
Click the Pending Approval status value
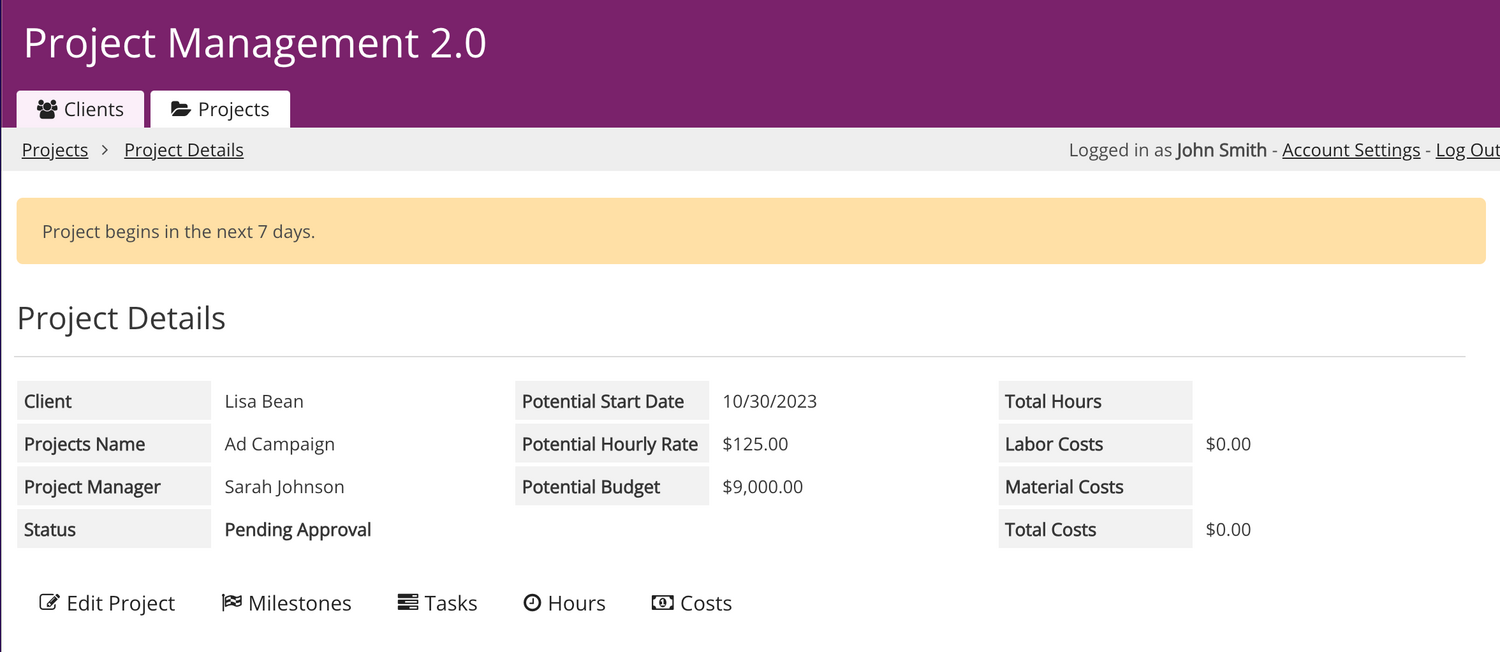pos(298,530)
